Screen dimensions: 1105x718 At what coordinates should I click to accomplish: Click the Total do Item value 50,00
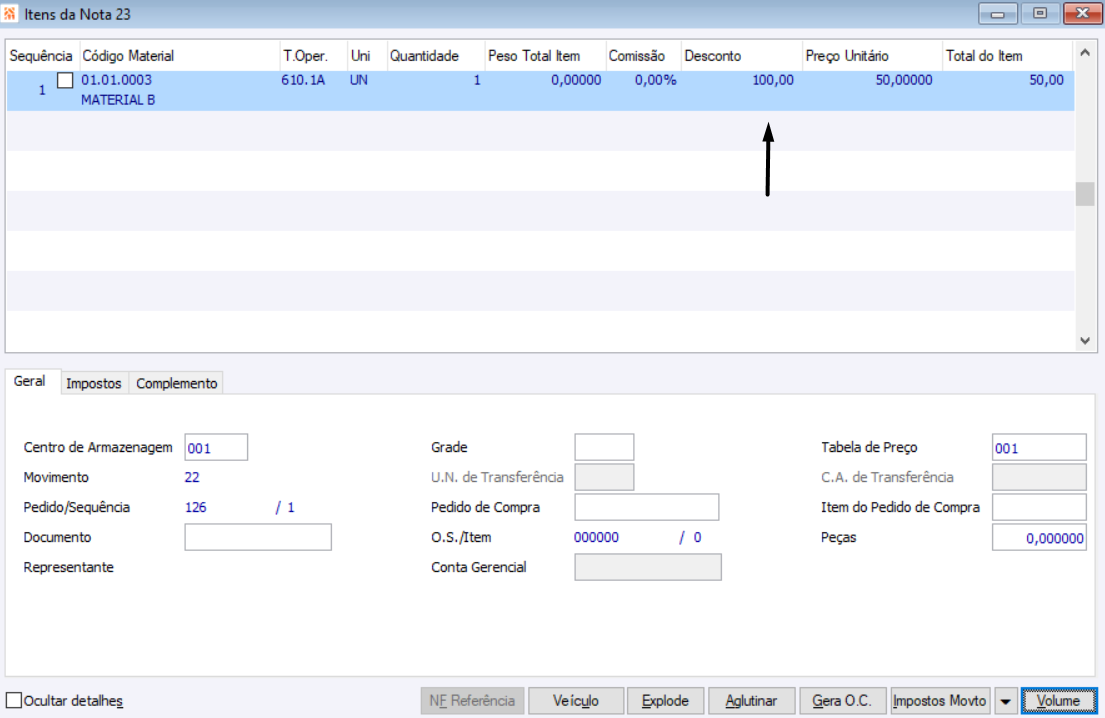(1047, 80)
